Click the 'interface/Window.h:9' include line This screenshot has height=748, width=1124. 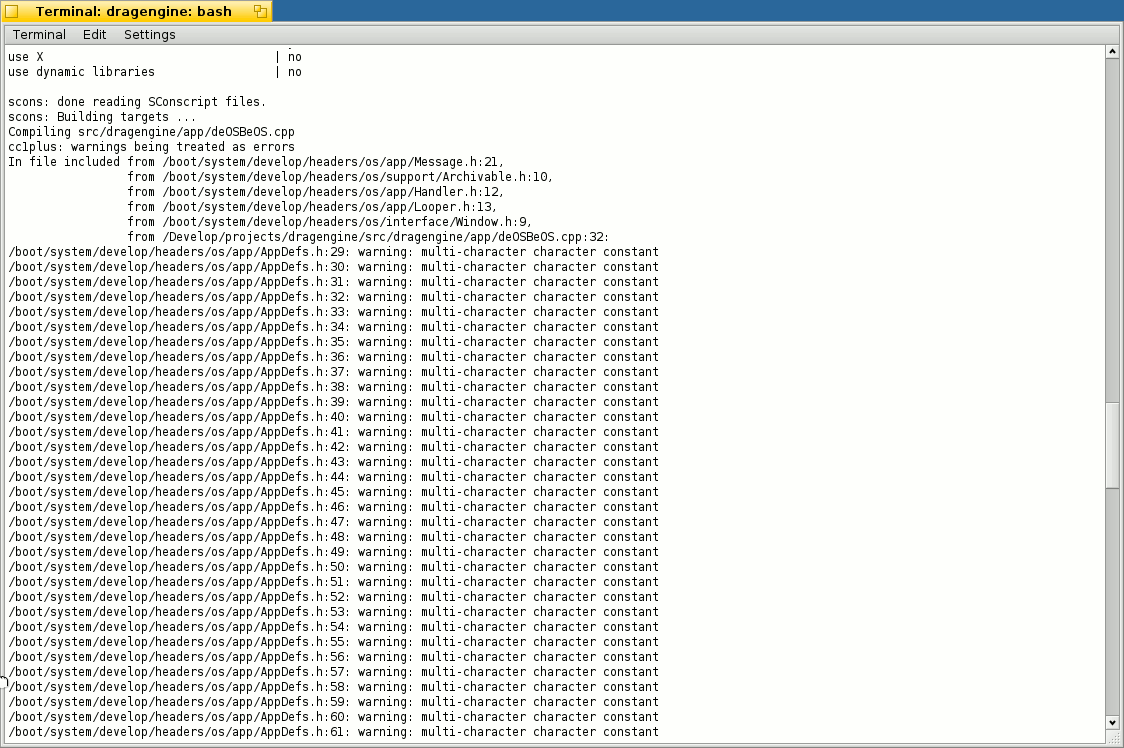tap(330, 222)
